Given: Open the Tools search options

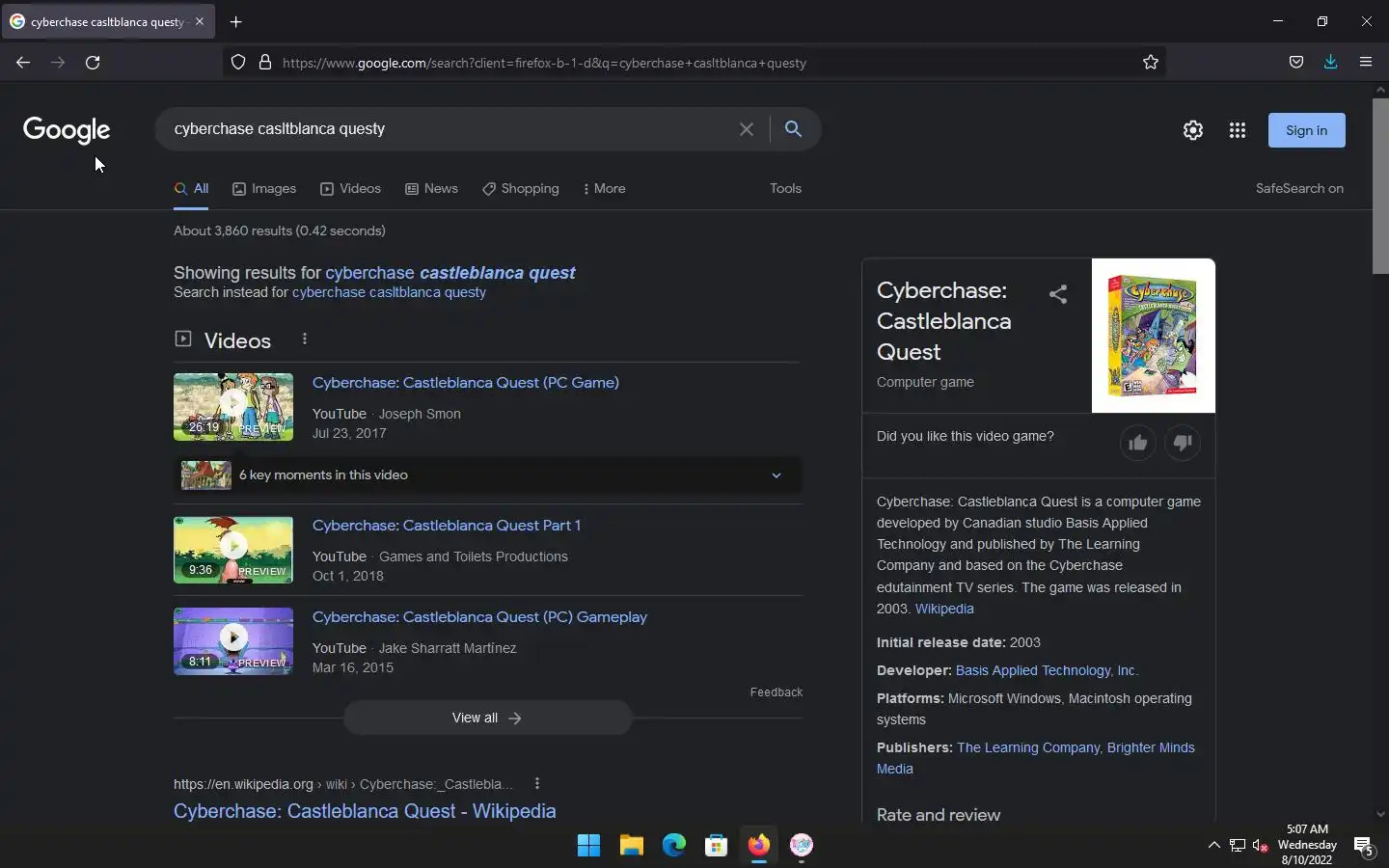Looking at the screenshot, I should point(785,189).
